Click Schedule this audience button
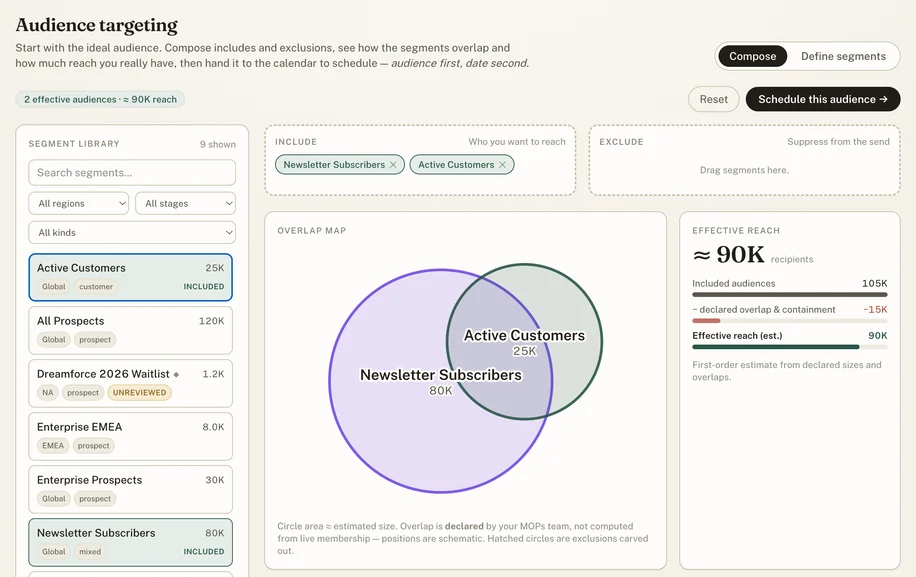 (x=823, y=99)
